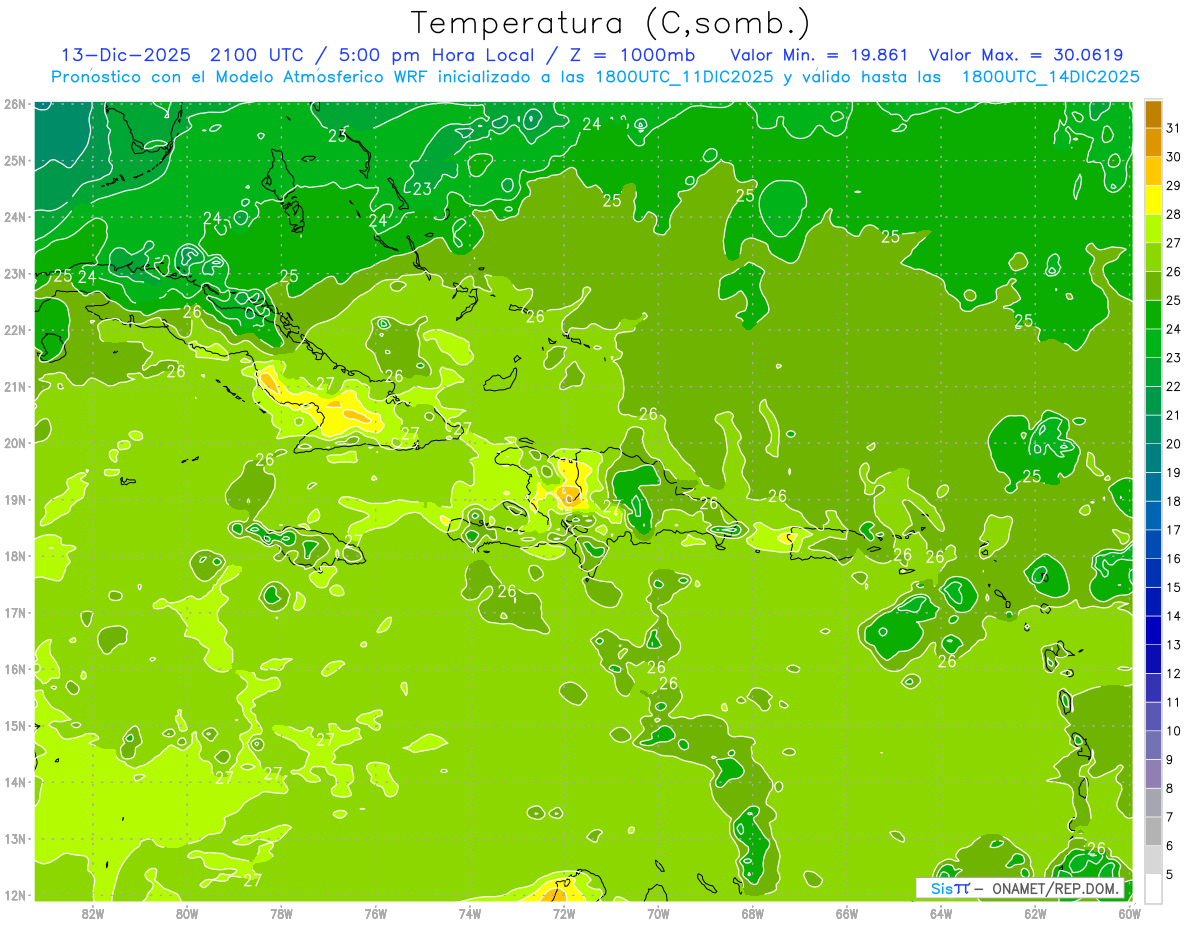Click the "20N" latitude axis label
This screenshot has height=927, width=1200.
(15, 443)
